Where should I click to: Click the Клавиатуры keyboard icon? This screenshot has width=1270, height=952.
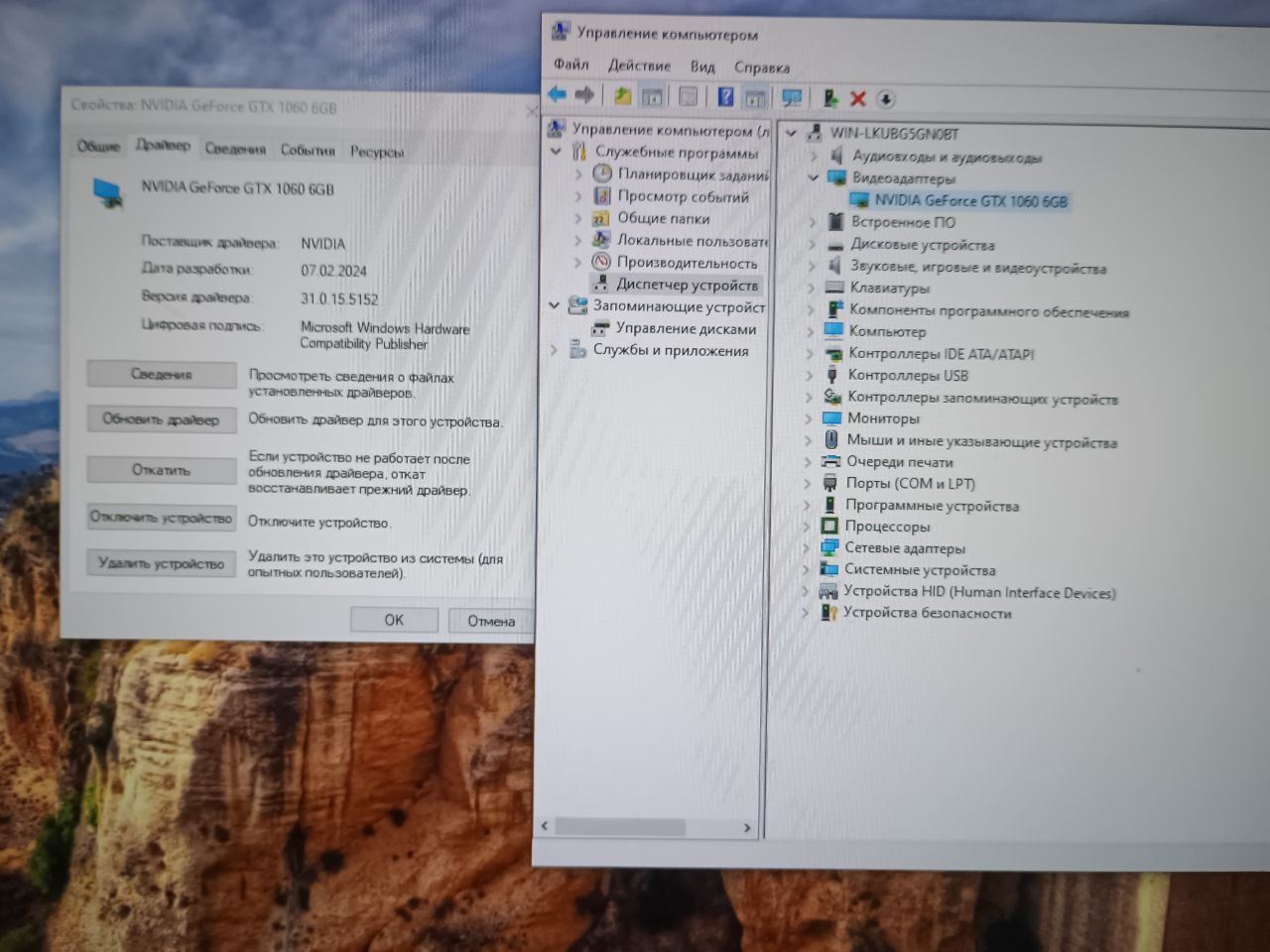click(x=834, y=288)
